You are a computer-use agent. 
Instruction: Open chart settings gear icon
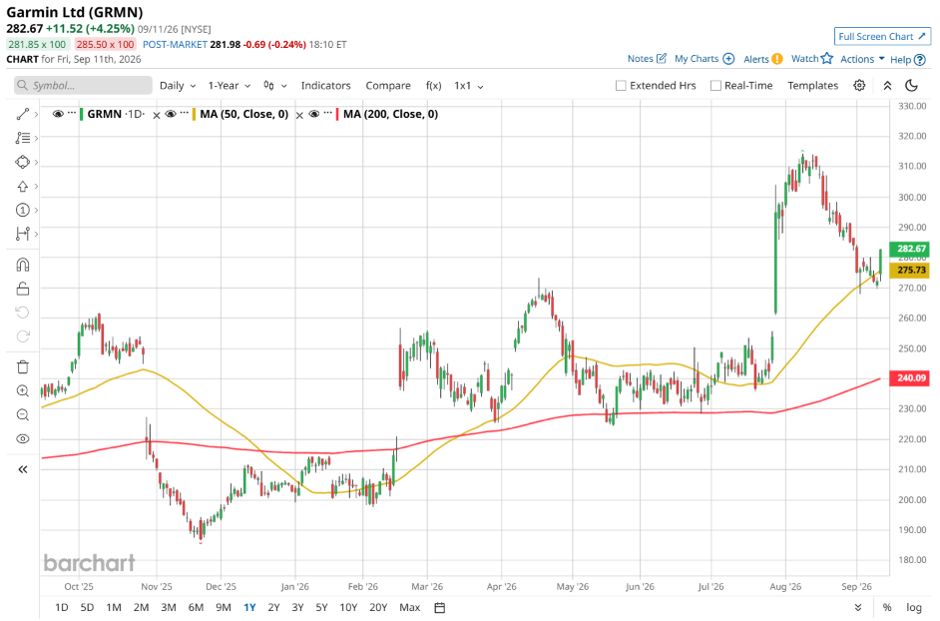coord(859,85)
